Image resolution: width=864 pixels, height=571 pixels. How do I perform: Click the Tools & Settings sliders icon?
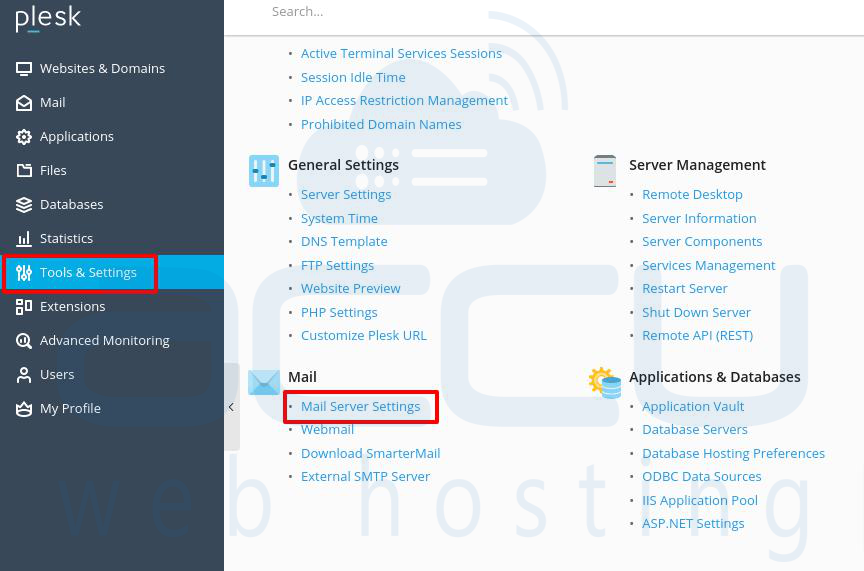pyautogui.click(x=24, y=273)
